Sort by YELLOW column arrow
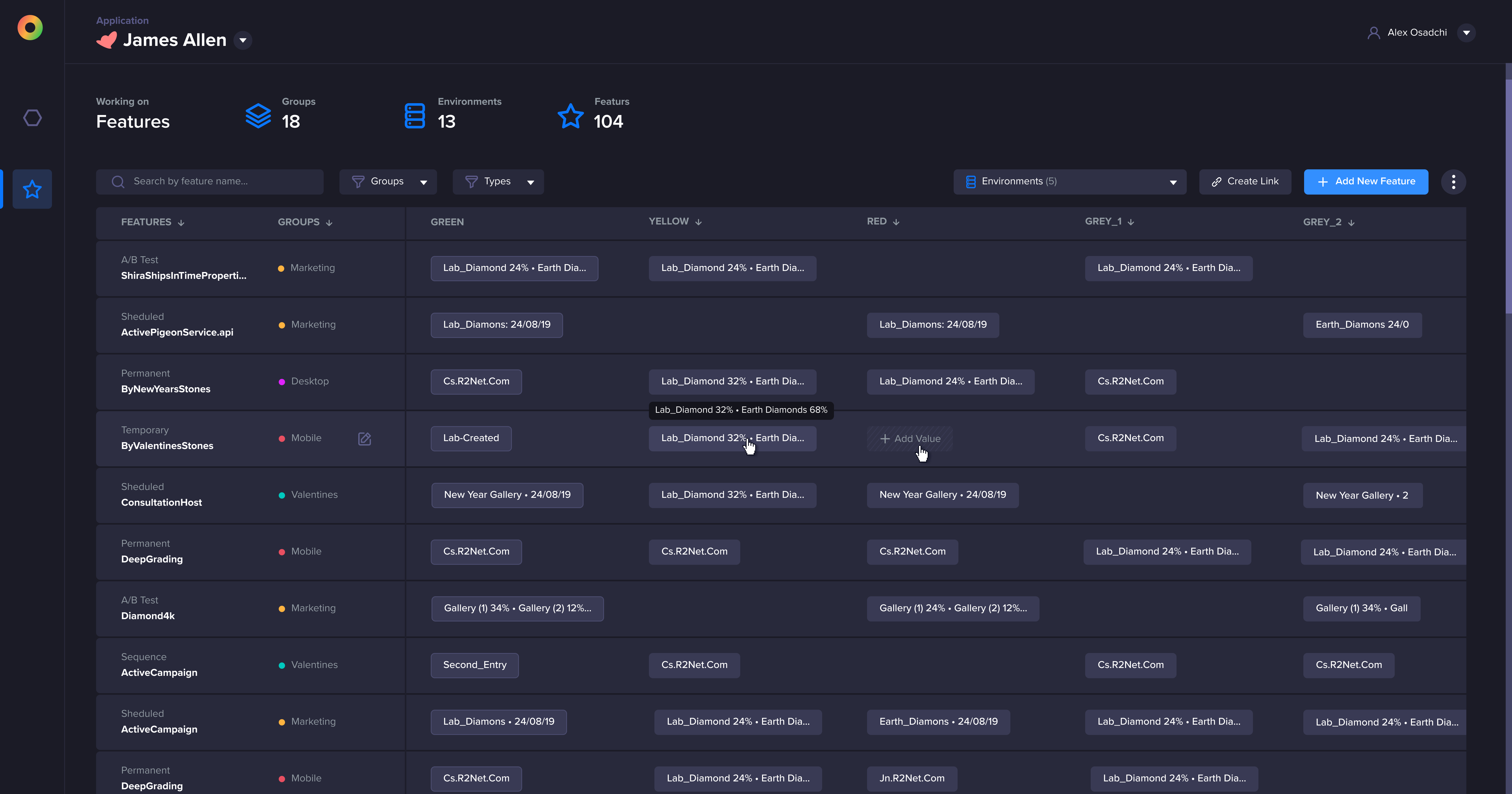The width and height of the screenshot is (1512, 794). point(699,222)
